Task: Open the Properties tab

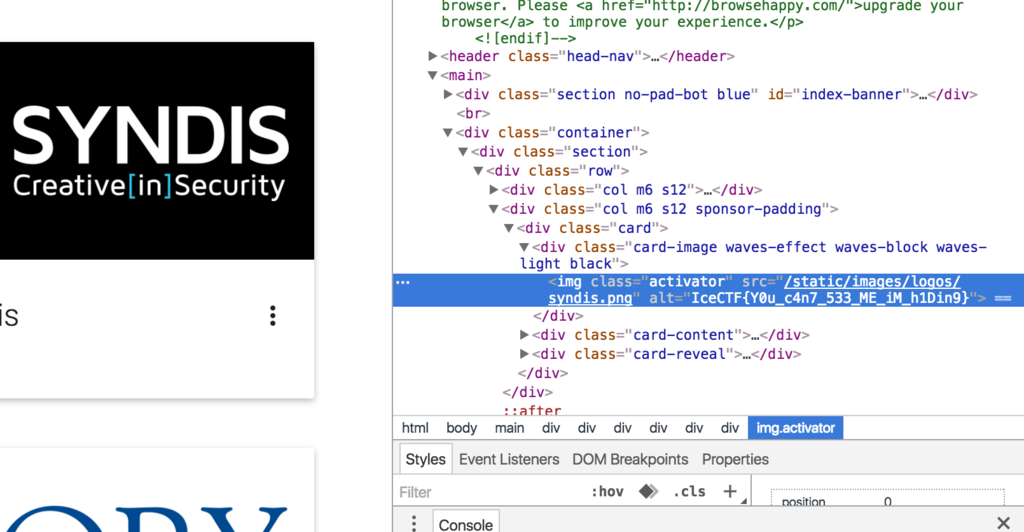Action: coord(735,460)
